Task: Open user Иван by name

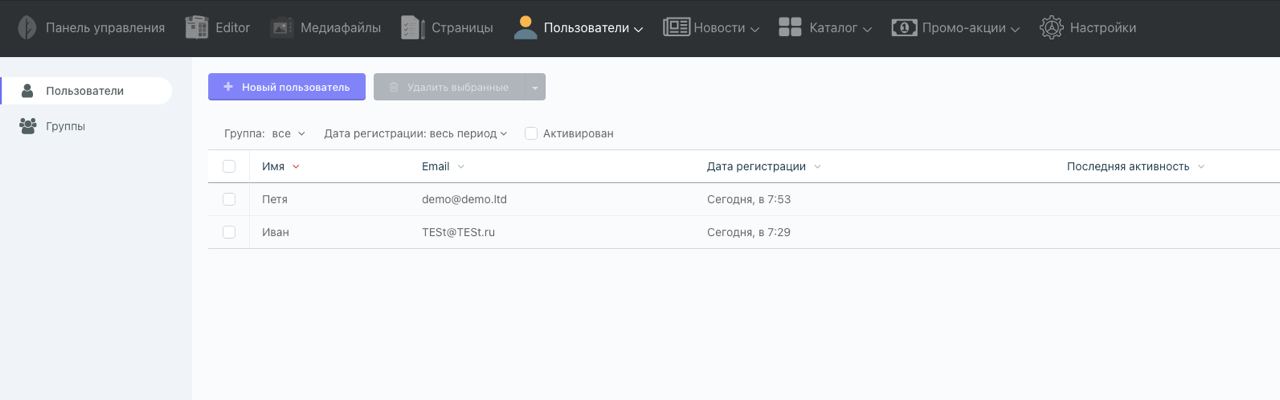Action: (276, 232)
